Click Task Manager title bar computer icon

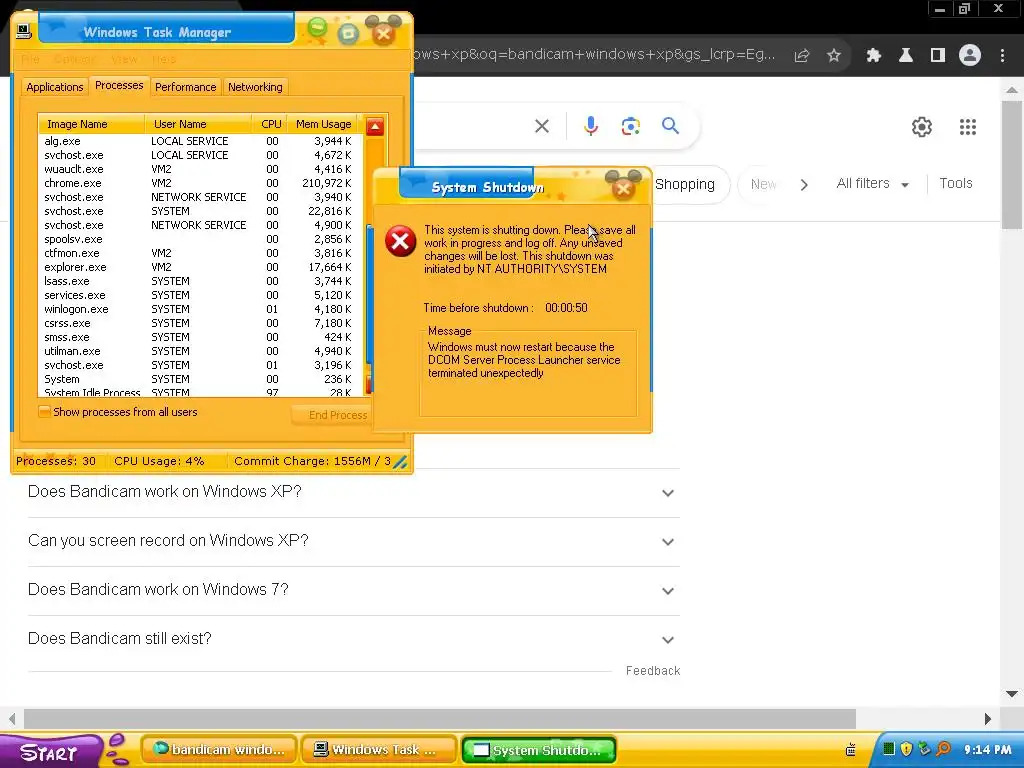pyautogui.click(x=24, y=31)
